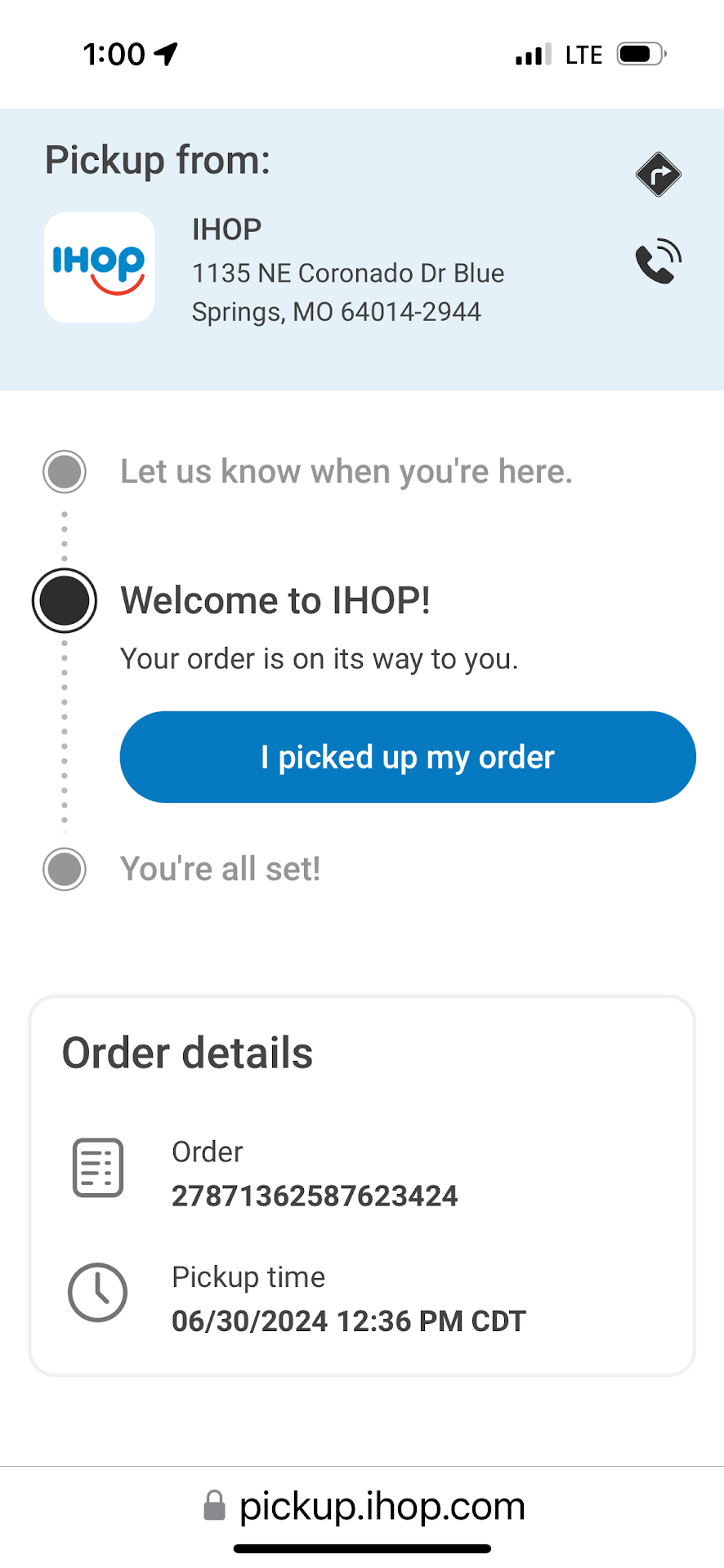Tap the location arrow in status bar
The height and width of the screenshot is (1568, 724).
pyautogui.click(x=167, y=54)
